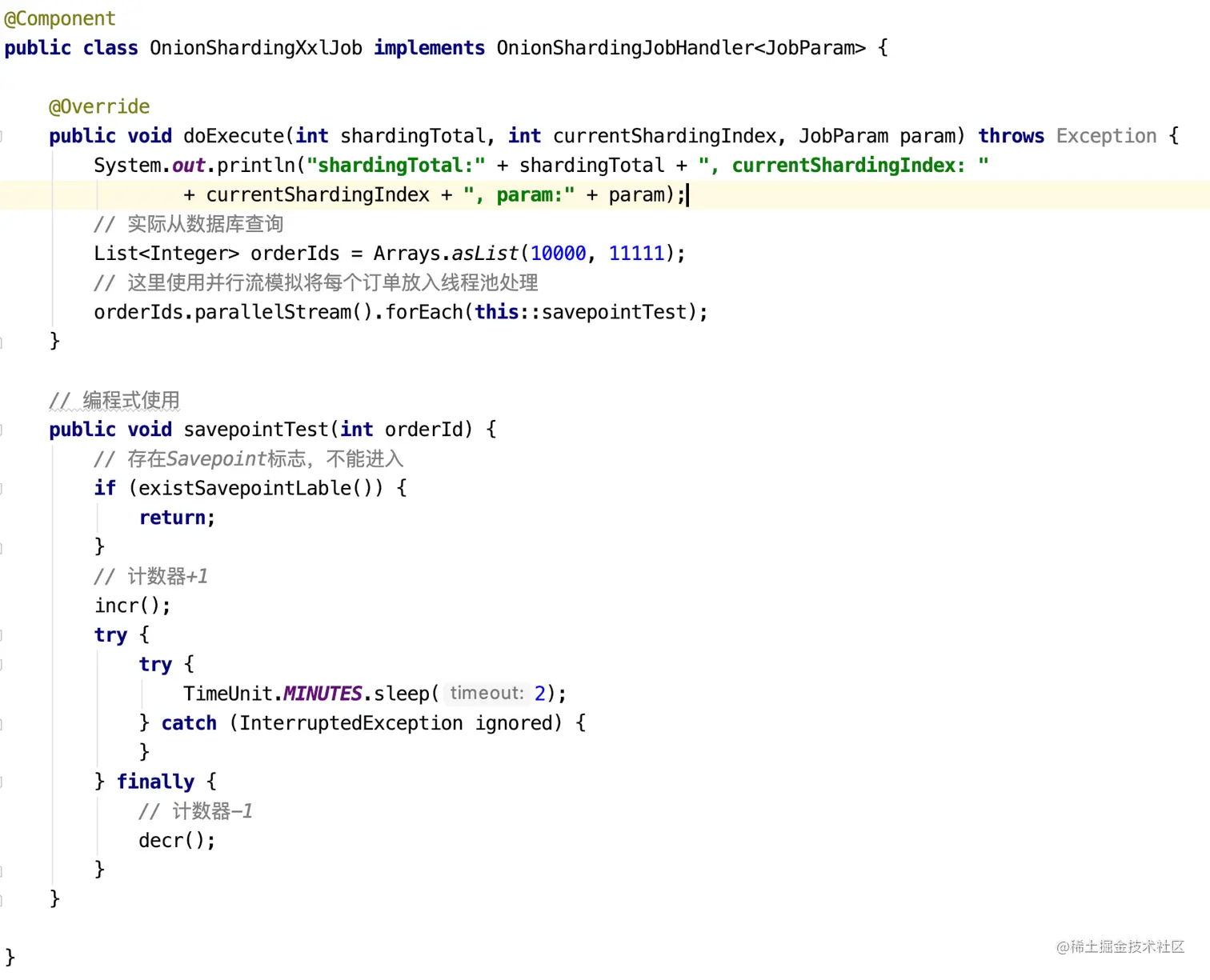Click the timeout: parameter hint
Image resolution: width=1210 pixels, height=980 pixels.
(487, 693)
